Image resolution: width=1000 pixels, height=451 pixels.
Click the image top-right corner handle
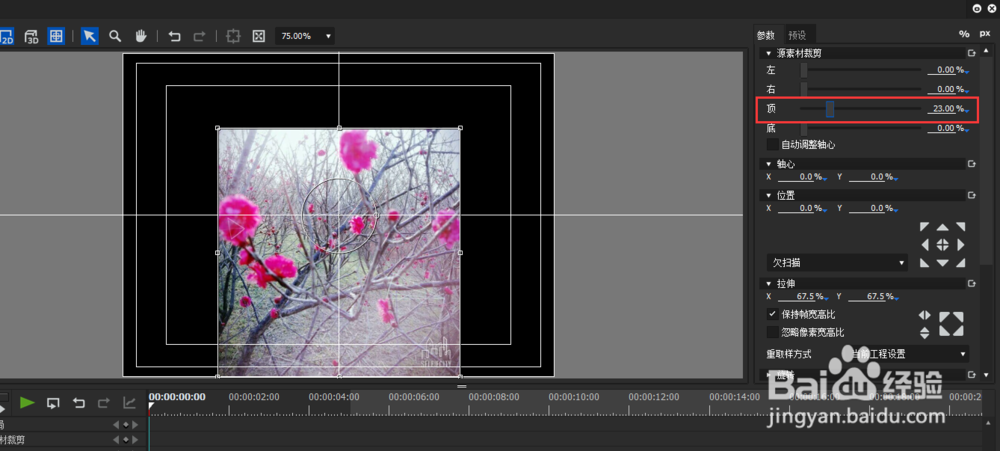pyautogui.click(x=460, y=128)
